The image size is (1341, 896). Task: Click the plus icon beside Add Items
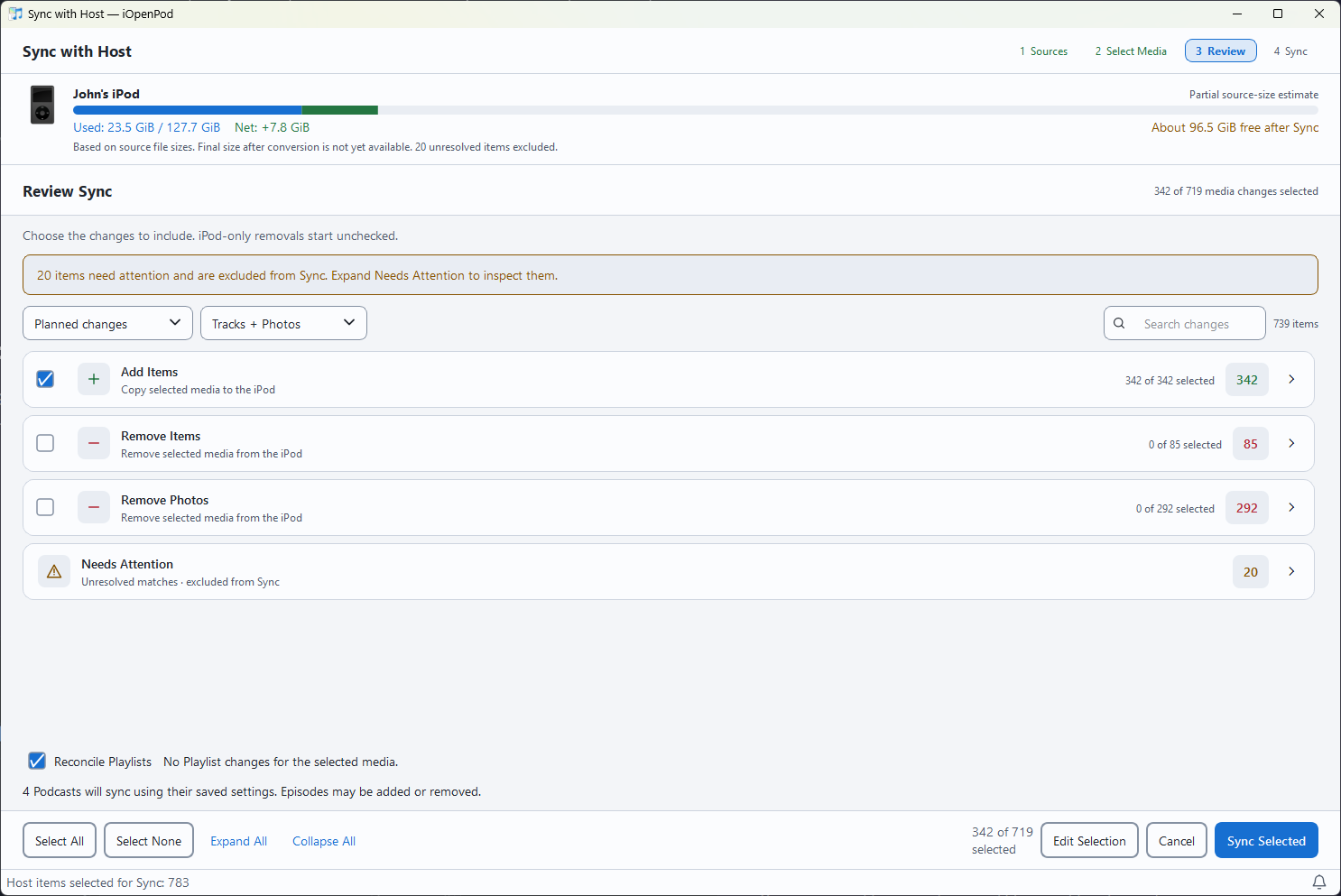point(94,380)
